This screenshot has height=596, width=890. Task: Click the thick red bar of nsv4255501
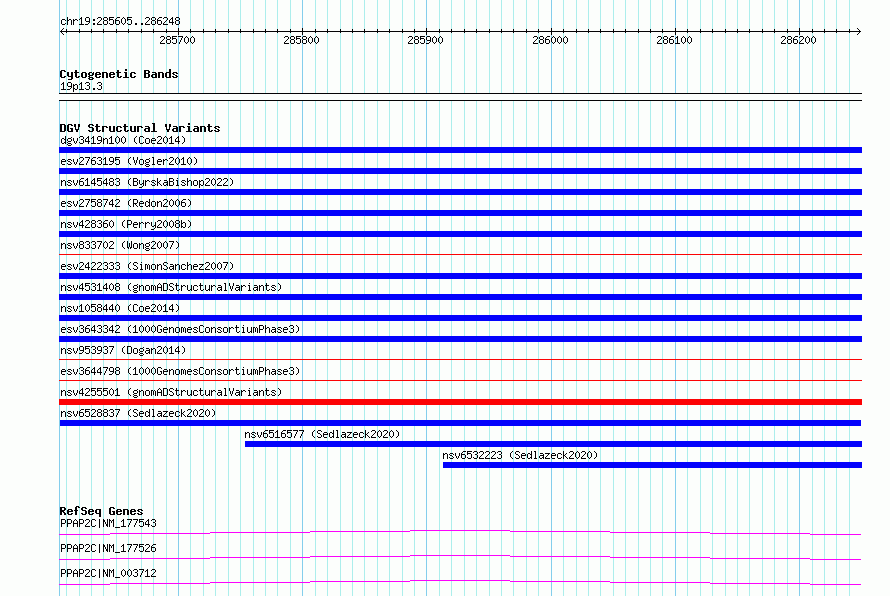(460, 402)
